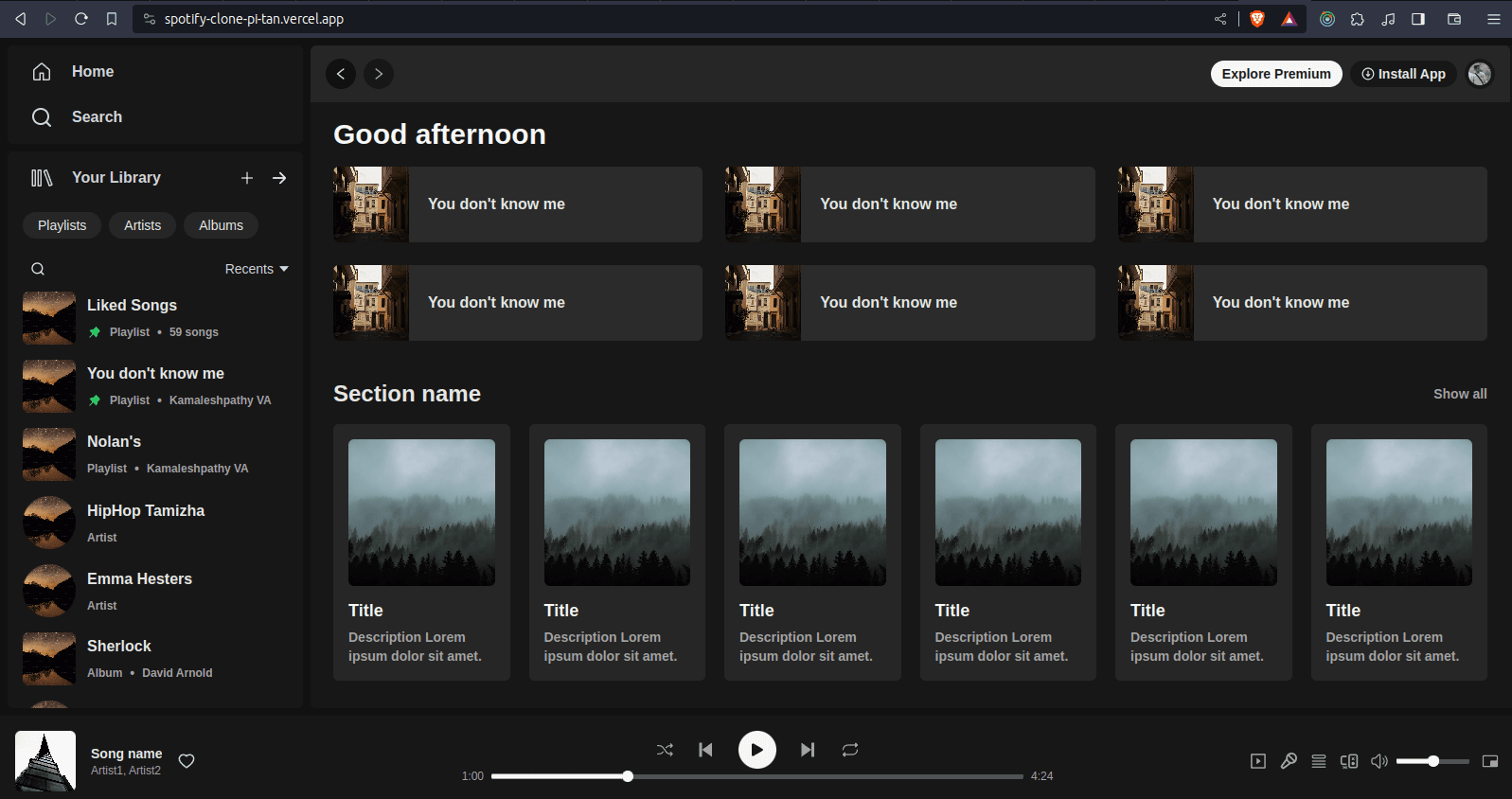Viewport: 1512px width, 799px height.
Task: Open the lyrics microphone icon
Action: click(x=1289, y=761)
